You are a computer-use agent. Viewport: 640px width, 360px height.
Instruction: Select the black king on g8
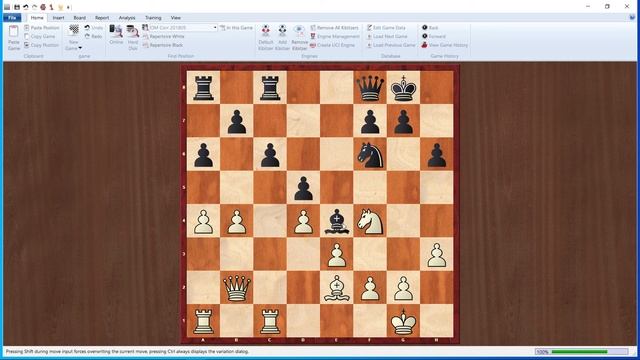[x=403, y=88]
